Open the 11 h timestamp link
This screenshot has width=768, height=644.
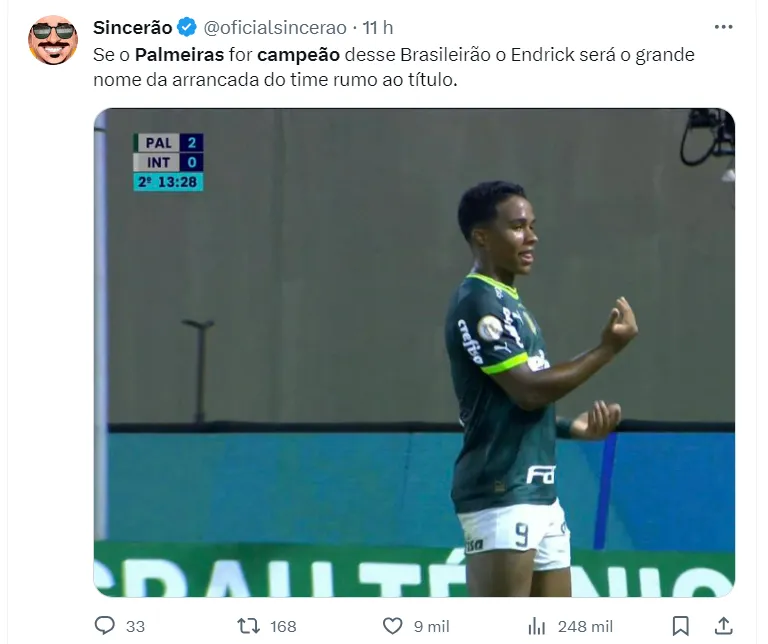(x=378, y=27)
